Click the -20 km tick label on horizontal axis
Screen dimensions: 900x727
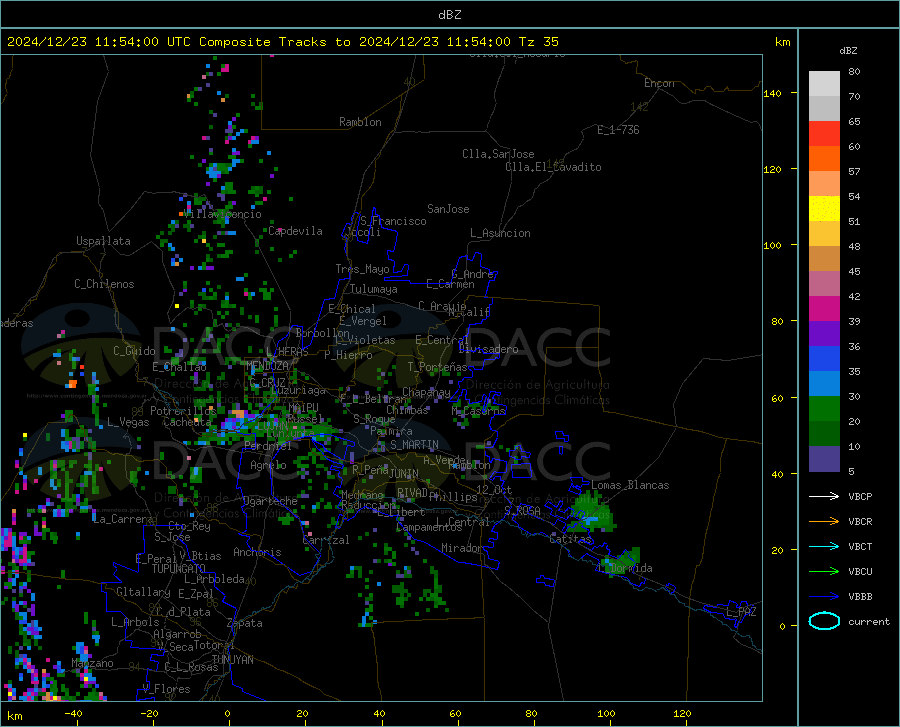click(x=149, y=713)
